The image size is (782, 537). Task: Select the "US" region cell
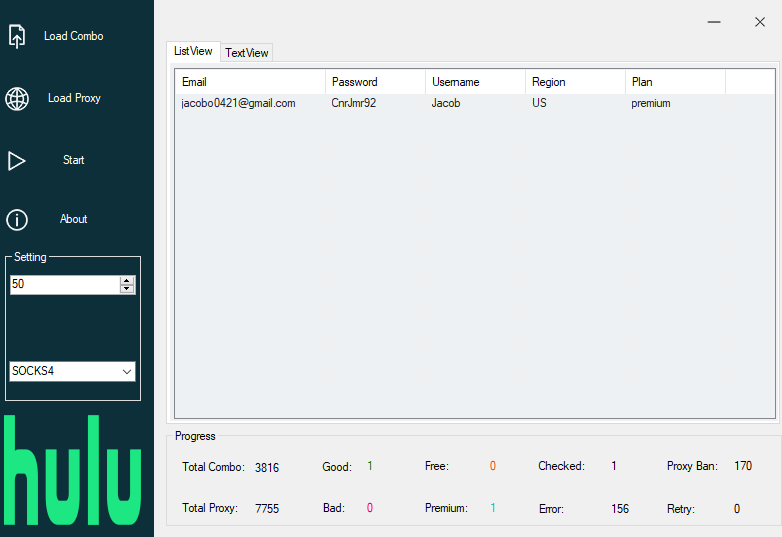[x=539, y=103]
